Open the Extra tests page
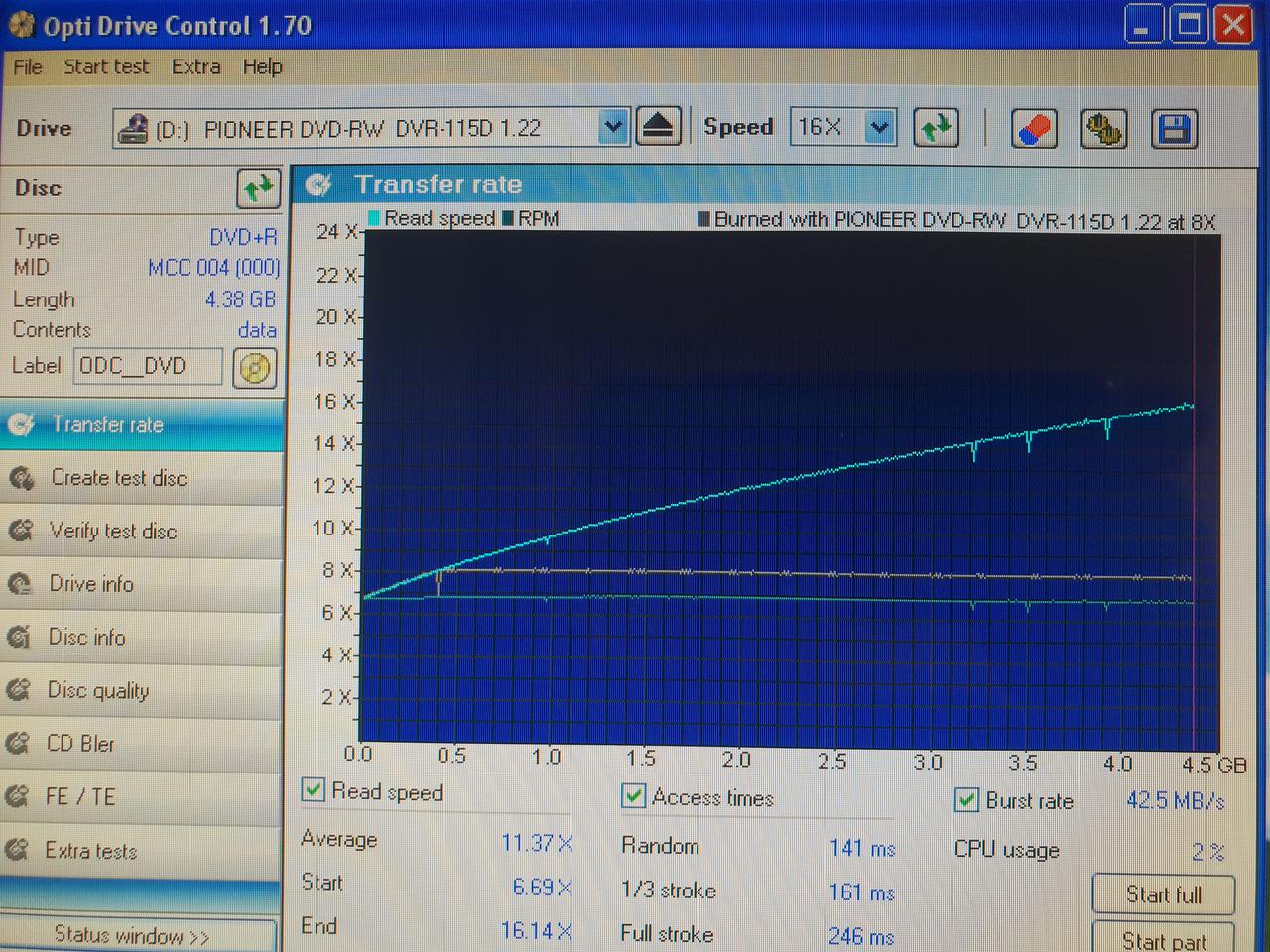The width and height of the screenshot is (1270, 952). (x=142, y=850)
